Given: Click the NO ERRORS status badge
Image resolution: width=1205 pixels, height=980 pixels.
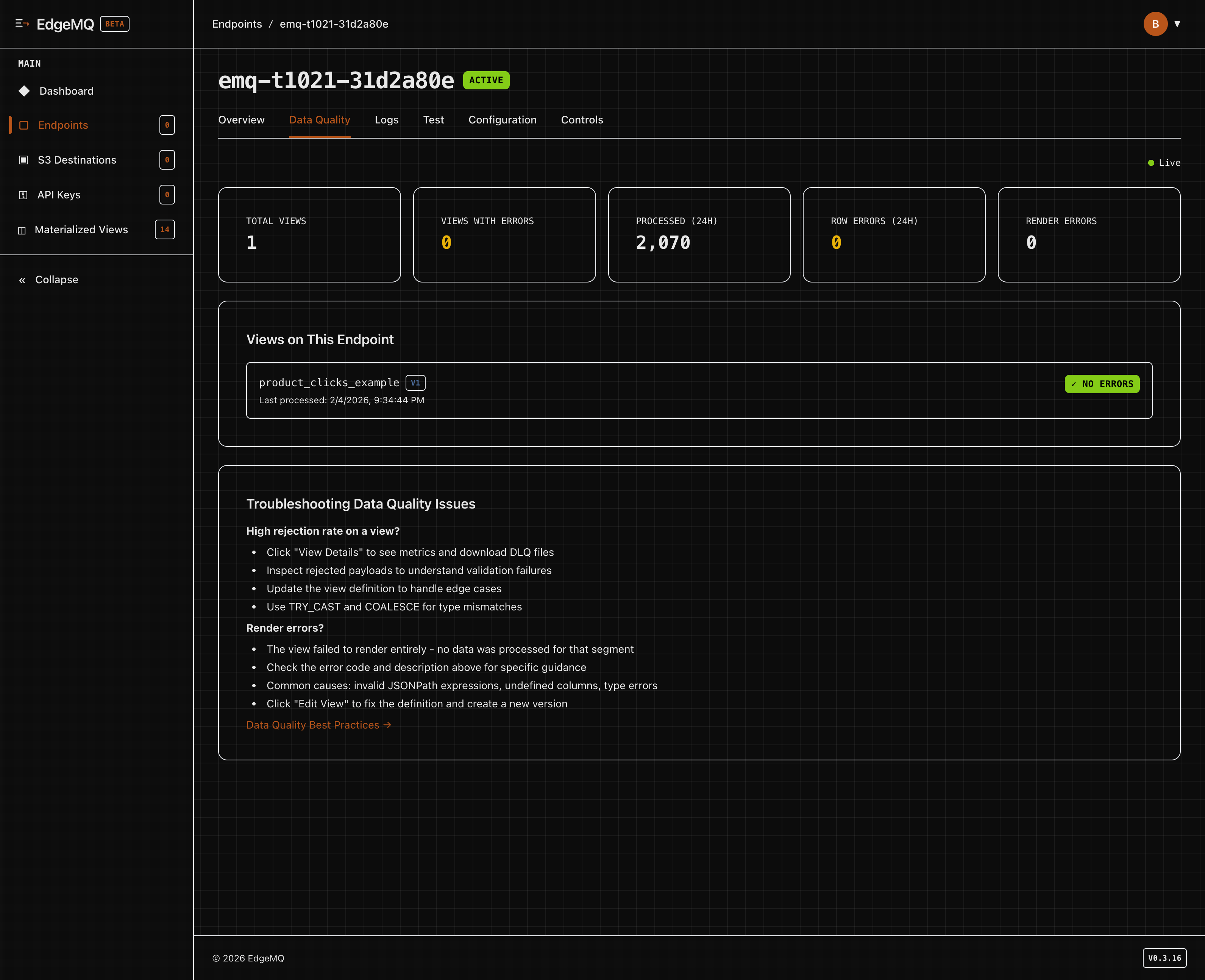Looking at the screenshot, I should [x=1102, y=384].
